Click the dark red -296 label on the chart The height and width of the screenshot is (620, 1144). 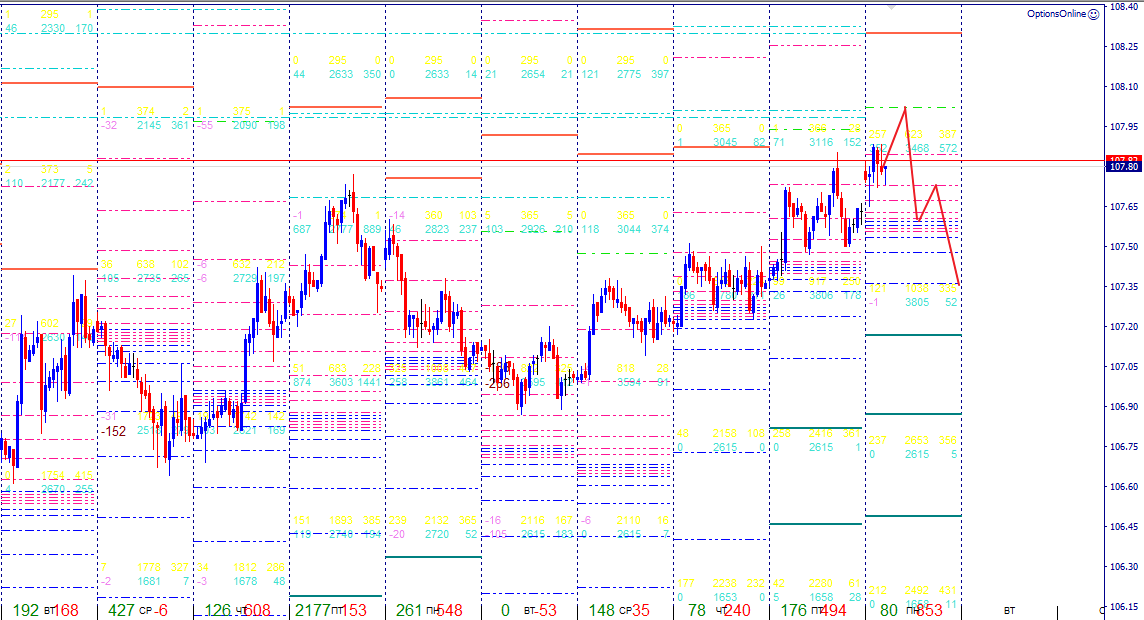click(x=498, y=384)
